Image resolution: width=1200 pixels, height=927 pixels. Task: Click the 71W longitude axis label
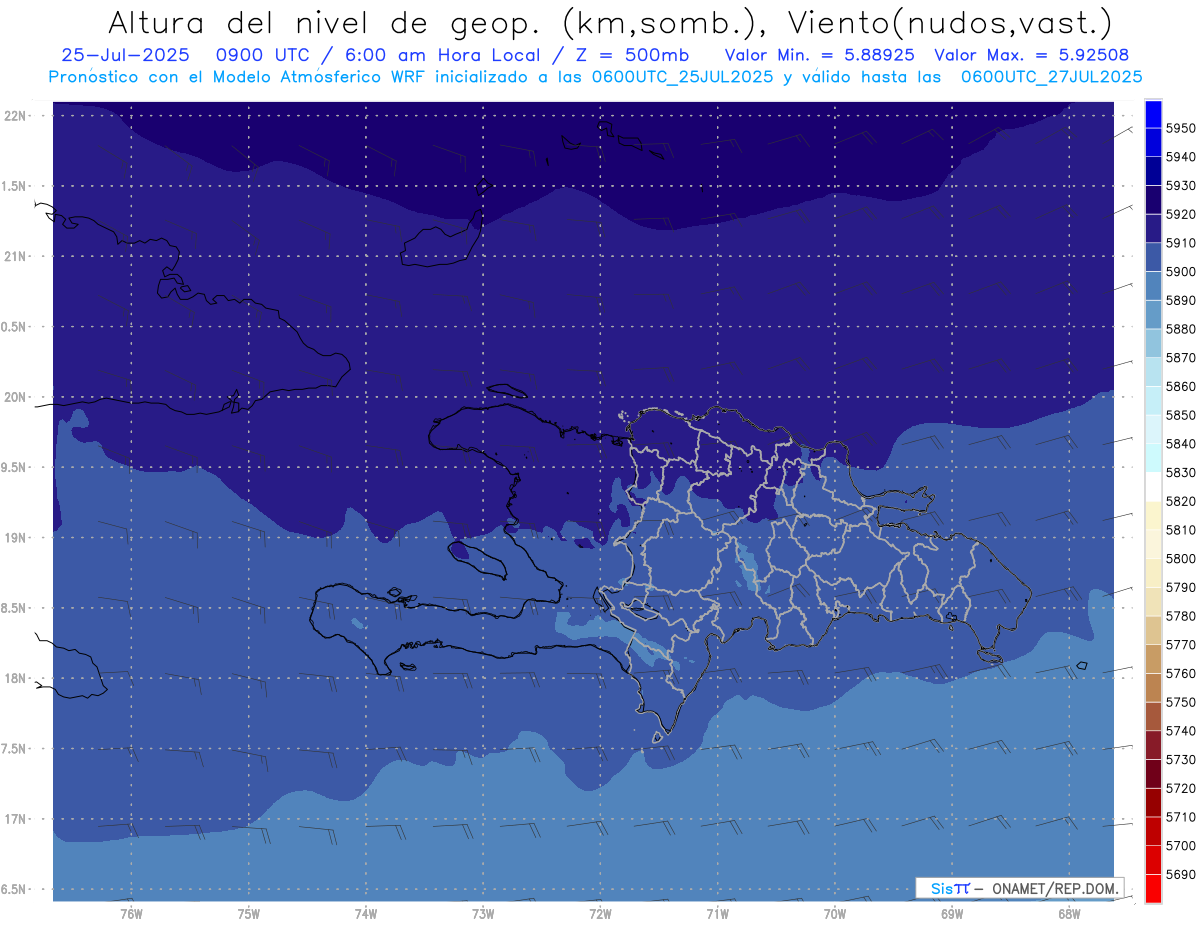coord(717,913)
